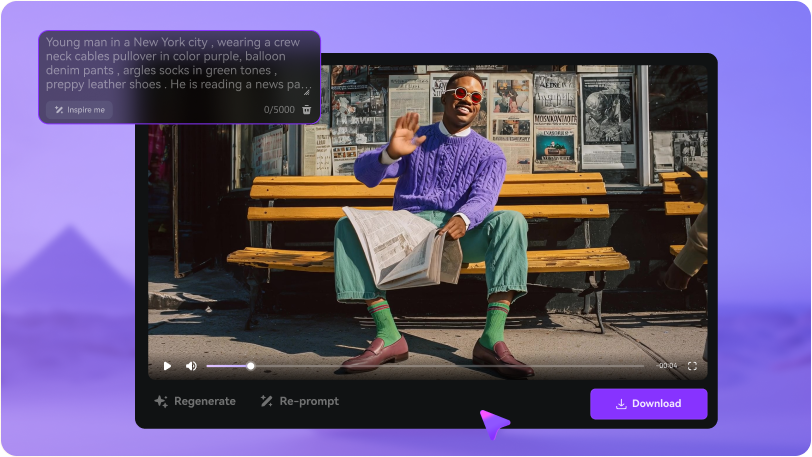The width and height of the screenshot is (812, 457).
Task: Select Re-prompt to edit the prompt
Action: (300, 401)
